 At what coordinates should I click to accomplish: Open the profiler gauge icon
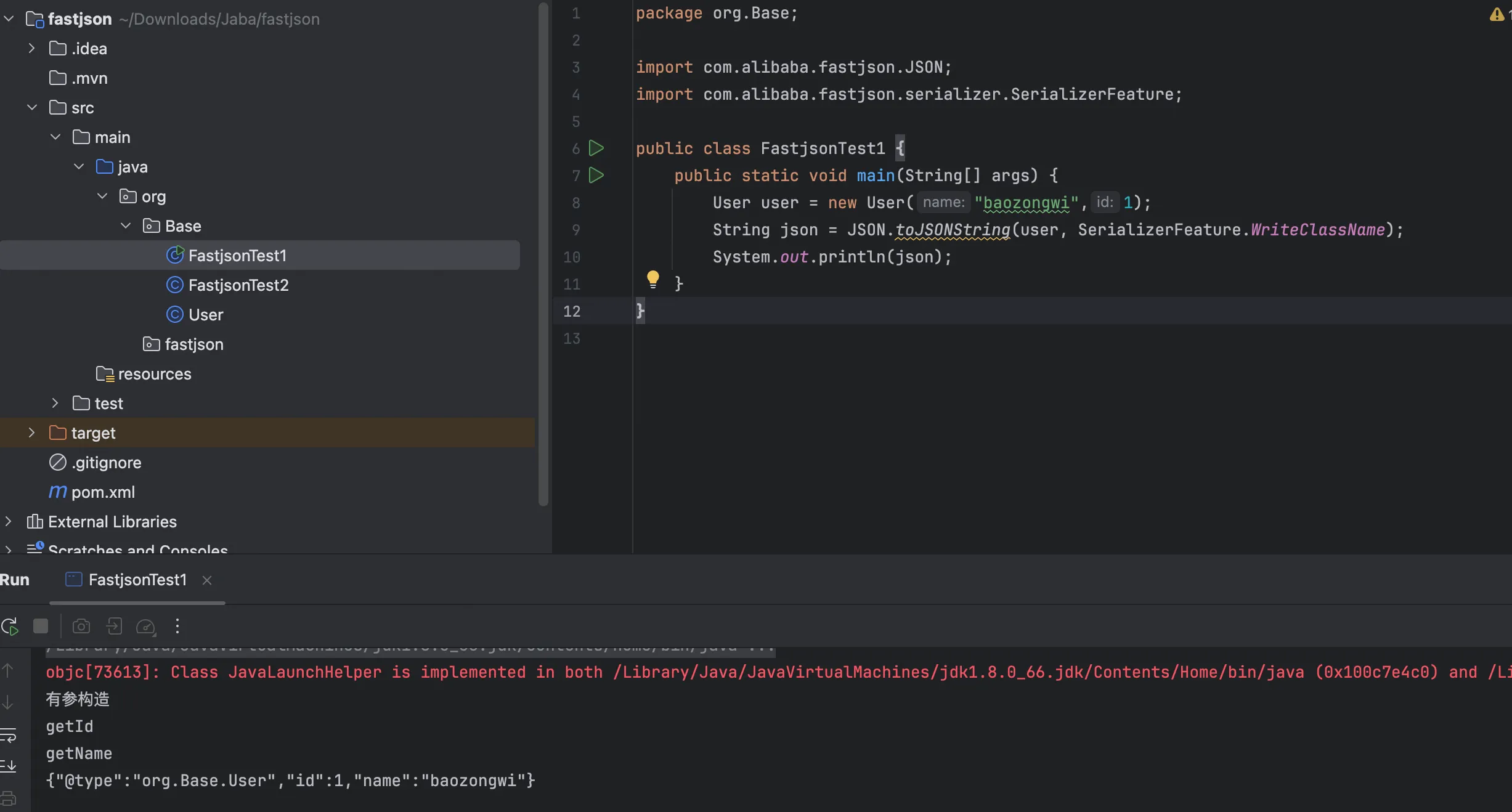(x=145, y=627)
